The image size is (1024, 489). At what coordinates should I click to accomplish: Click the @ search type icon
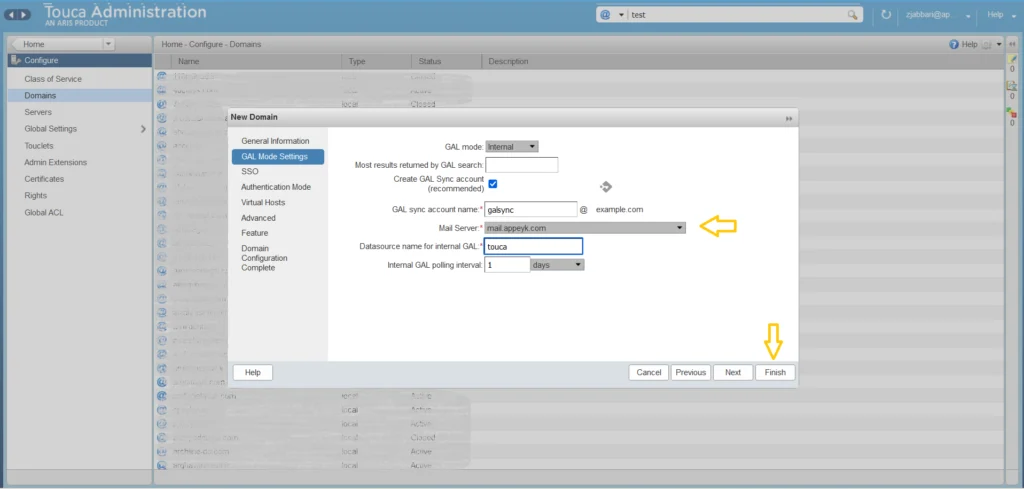[605, 14]
